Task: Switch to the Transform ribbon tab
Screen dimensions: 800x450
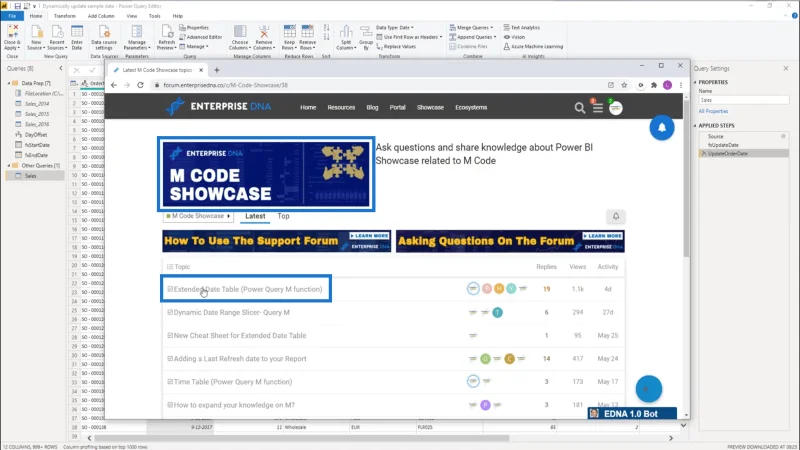Action: coord(64,16)
